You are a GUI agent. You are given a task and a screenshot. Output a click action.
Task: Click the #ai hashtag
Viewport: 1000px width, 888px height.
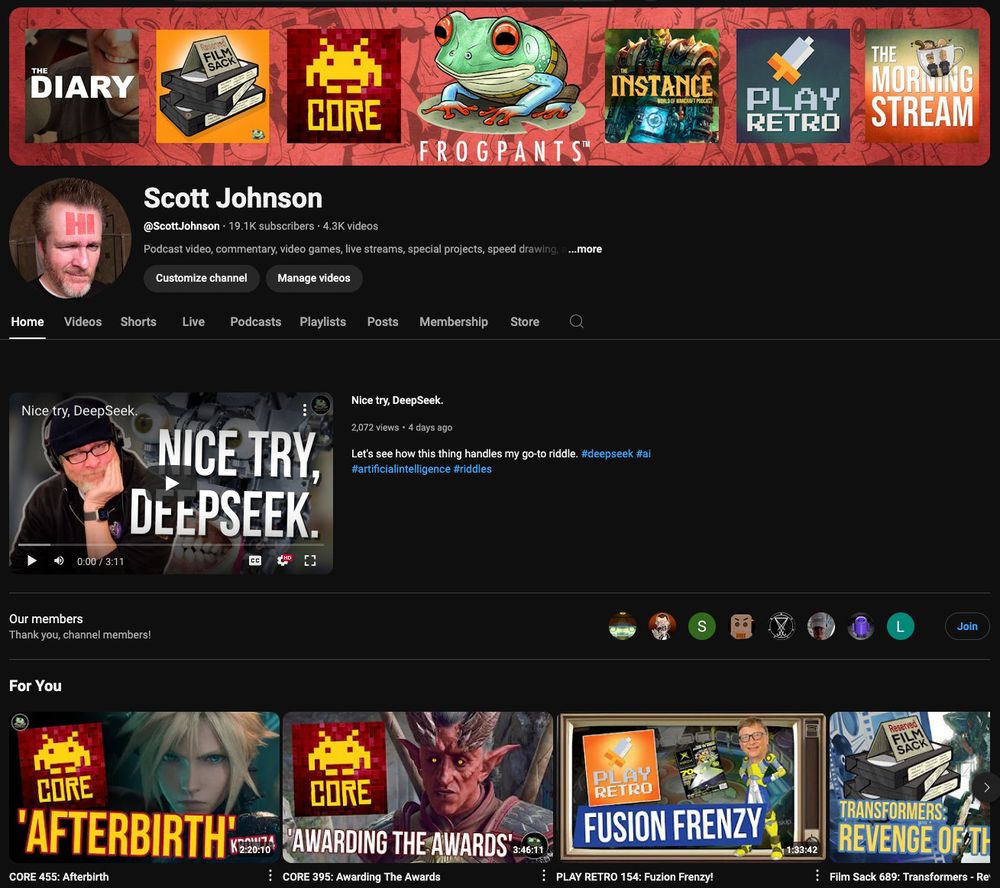click(x=643, y=454)
